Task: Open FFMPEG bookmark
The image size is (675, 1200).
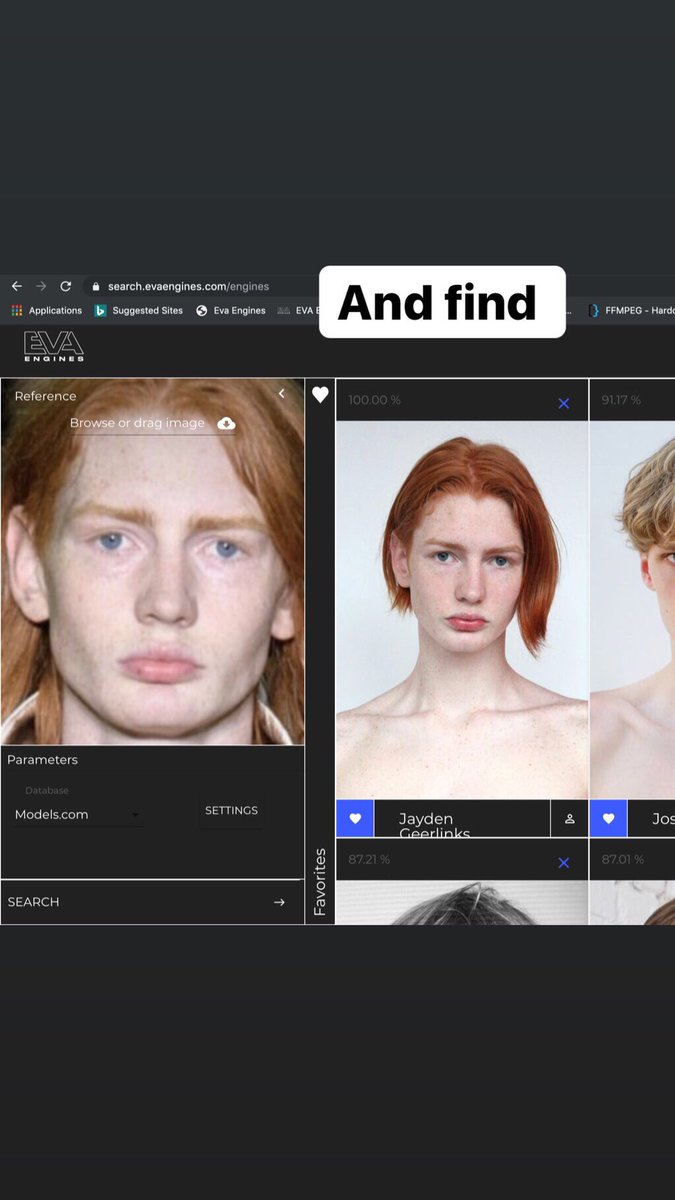Action: 631,310
